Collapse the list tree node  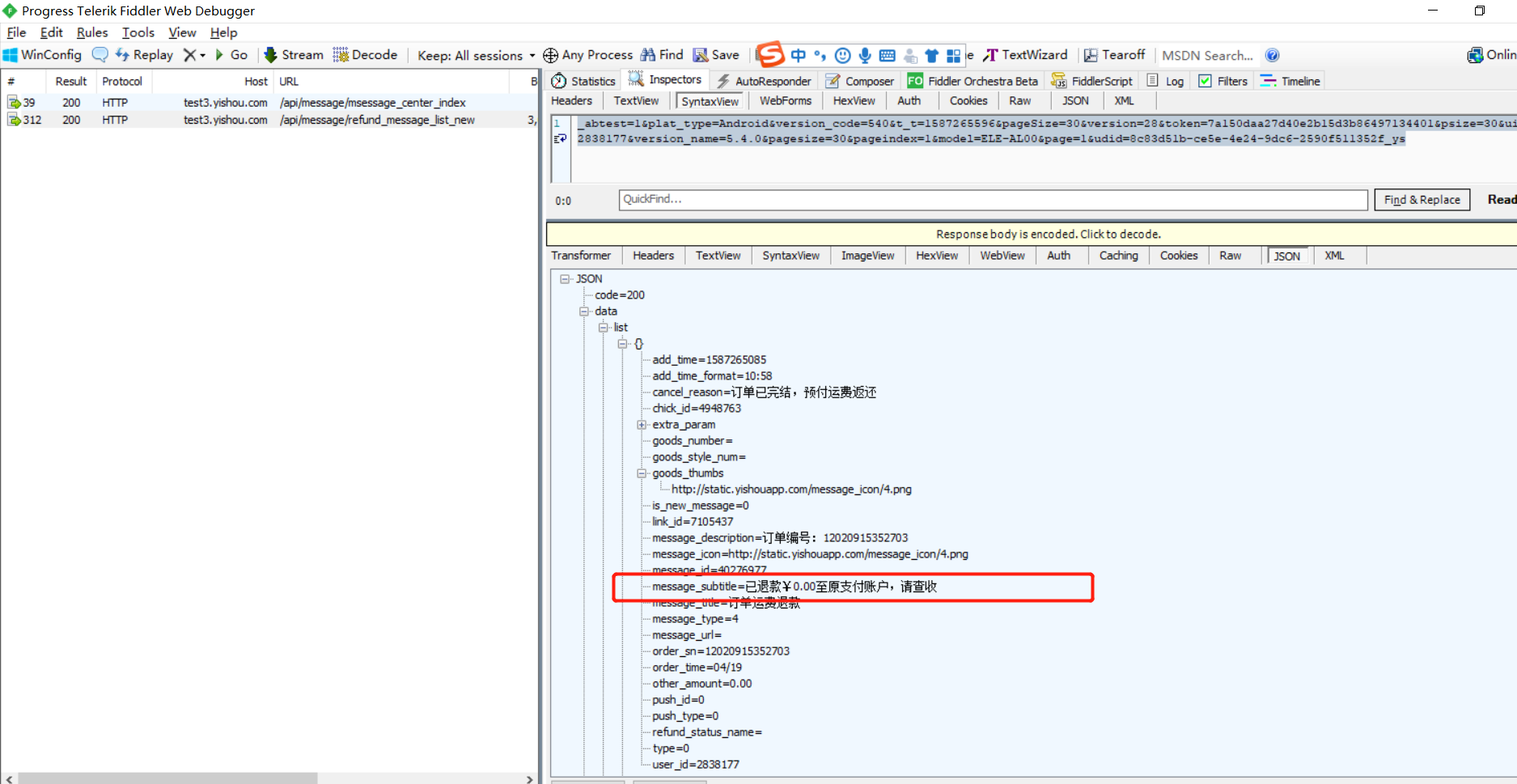click(604, 328)
